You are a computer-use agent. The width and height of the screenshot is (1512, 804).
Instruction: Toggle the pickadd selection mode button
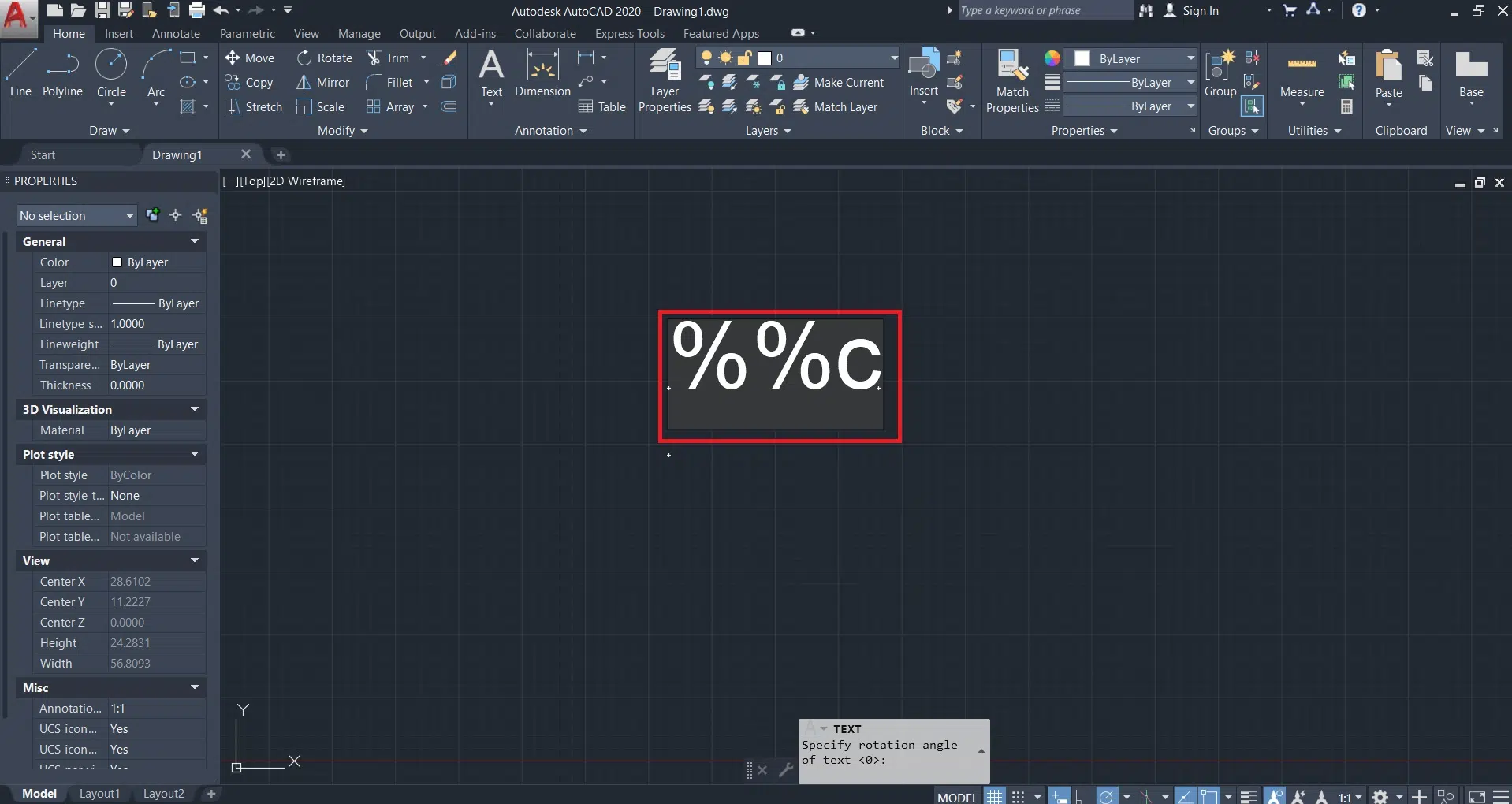[153, 215]
